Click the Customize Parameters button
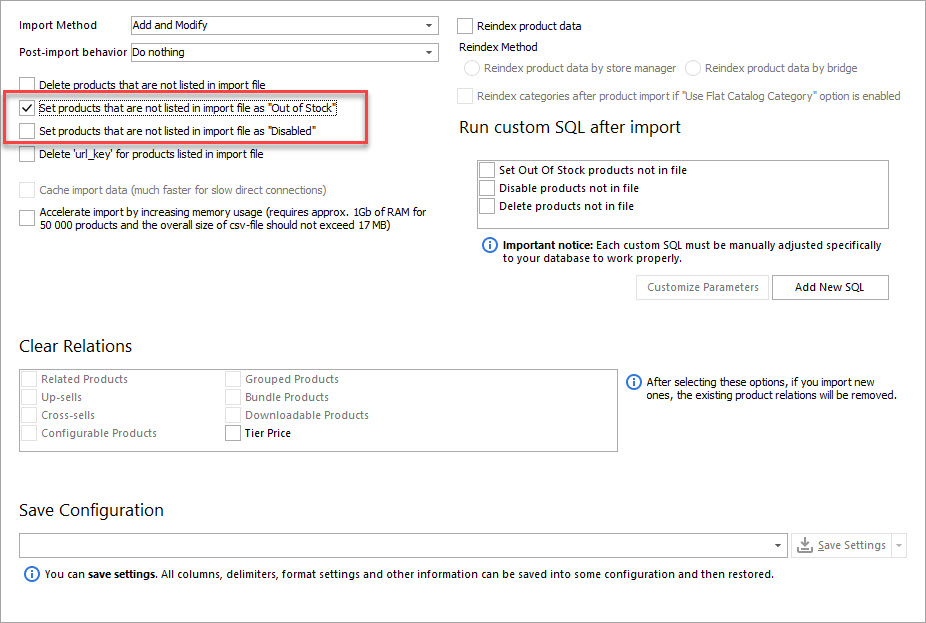Image resolution: width=926 pixels, height=623 pixels. pos(702,287)
